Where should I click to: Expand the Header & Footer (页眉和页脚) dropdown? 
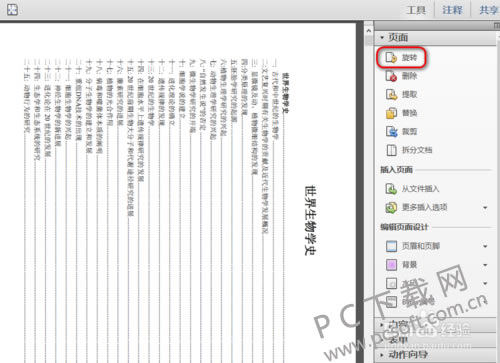coord(485,246)
